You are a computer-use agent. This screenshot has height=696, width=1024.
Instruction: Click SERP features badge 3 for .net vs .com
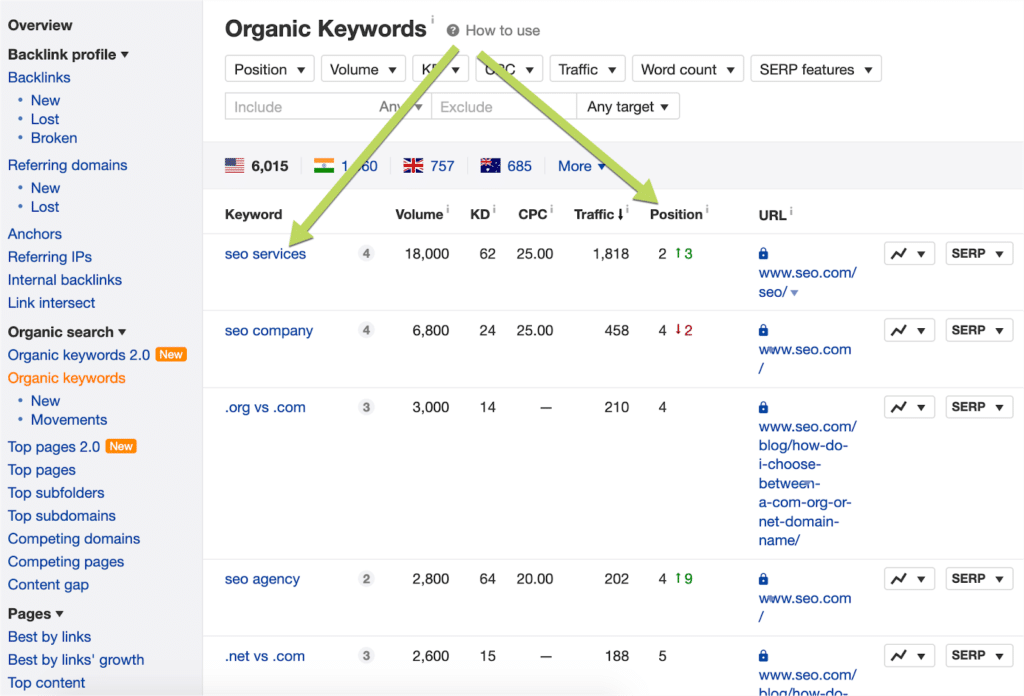click(x=366, y=656)
